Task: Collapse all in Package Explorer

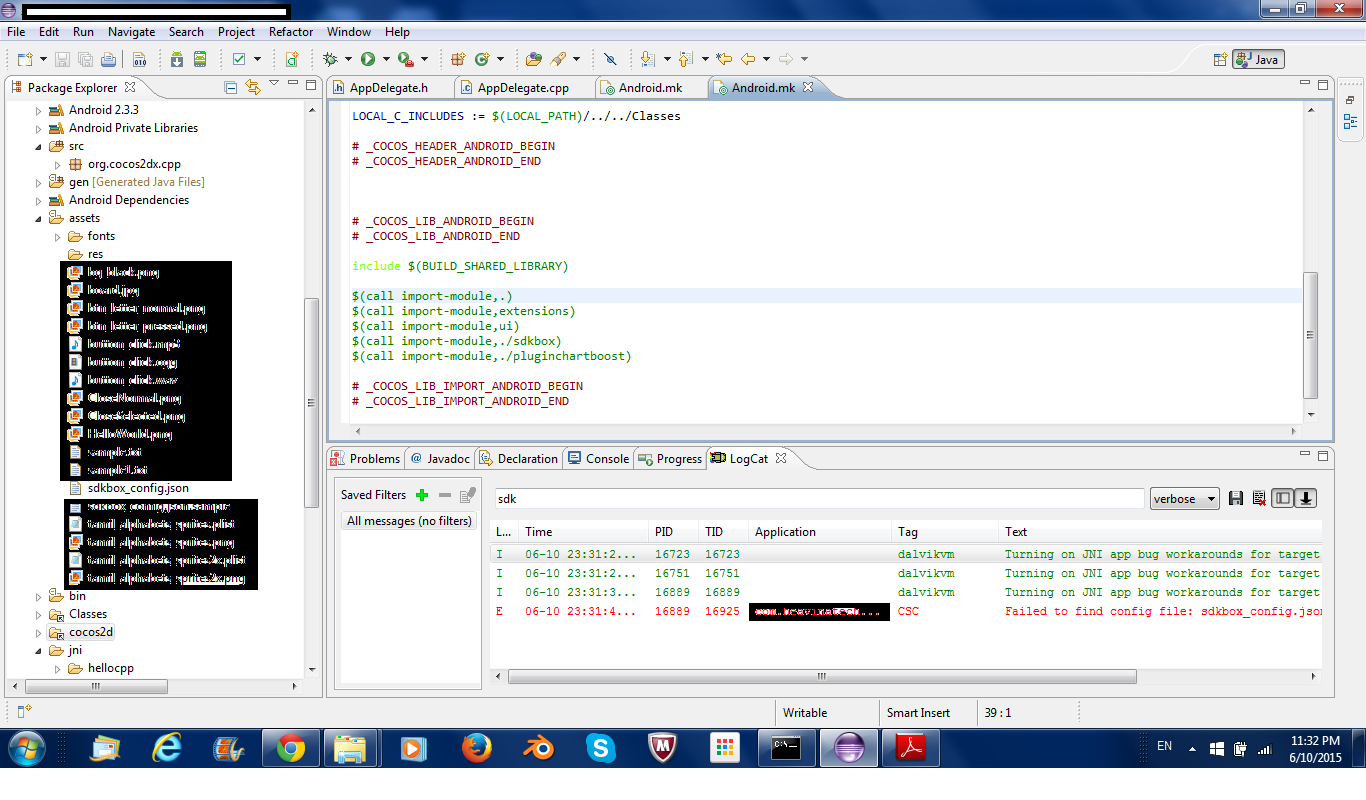Action: (x=231, y=87)
